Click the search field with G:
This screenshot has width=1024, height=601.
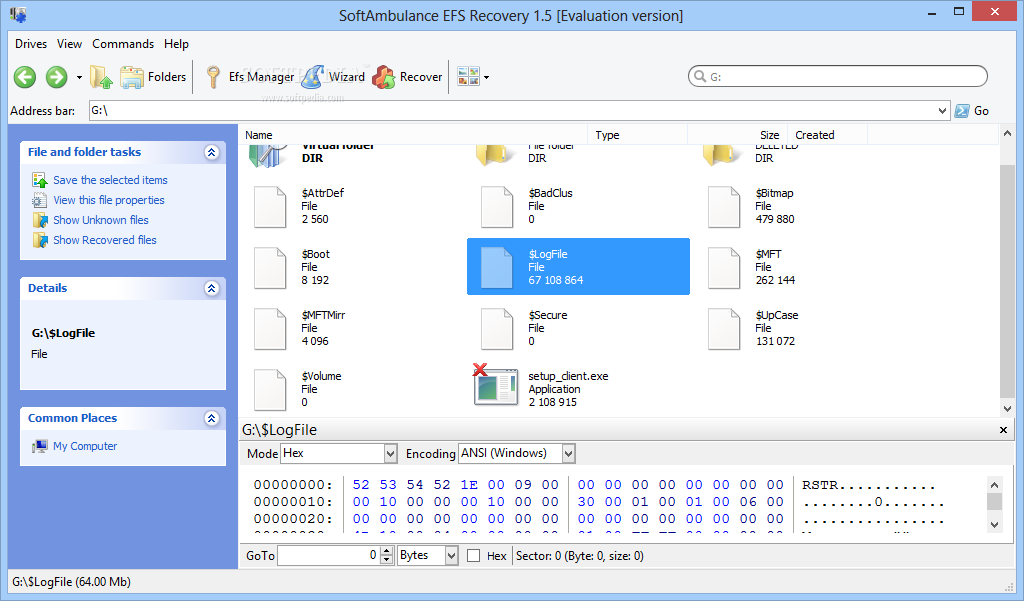[x=838, y=76]
